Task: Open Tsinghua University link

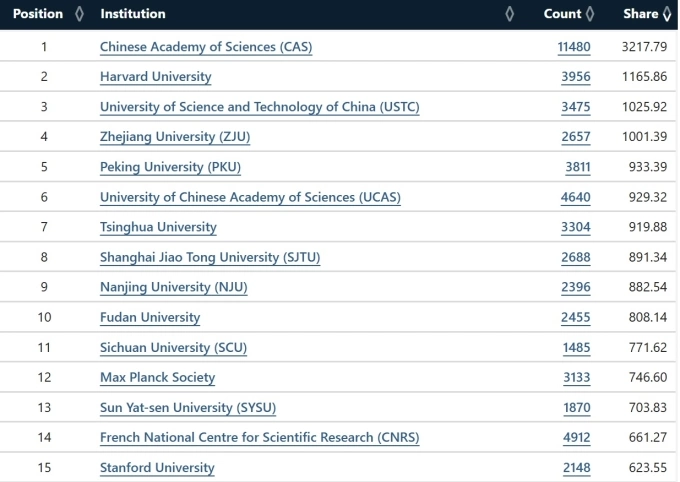Action: pyautogui.click(x=158, y=227)
